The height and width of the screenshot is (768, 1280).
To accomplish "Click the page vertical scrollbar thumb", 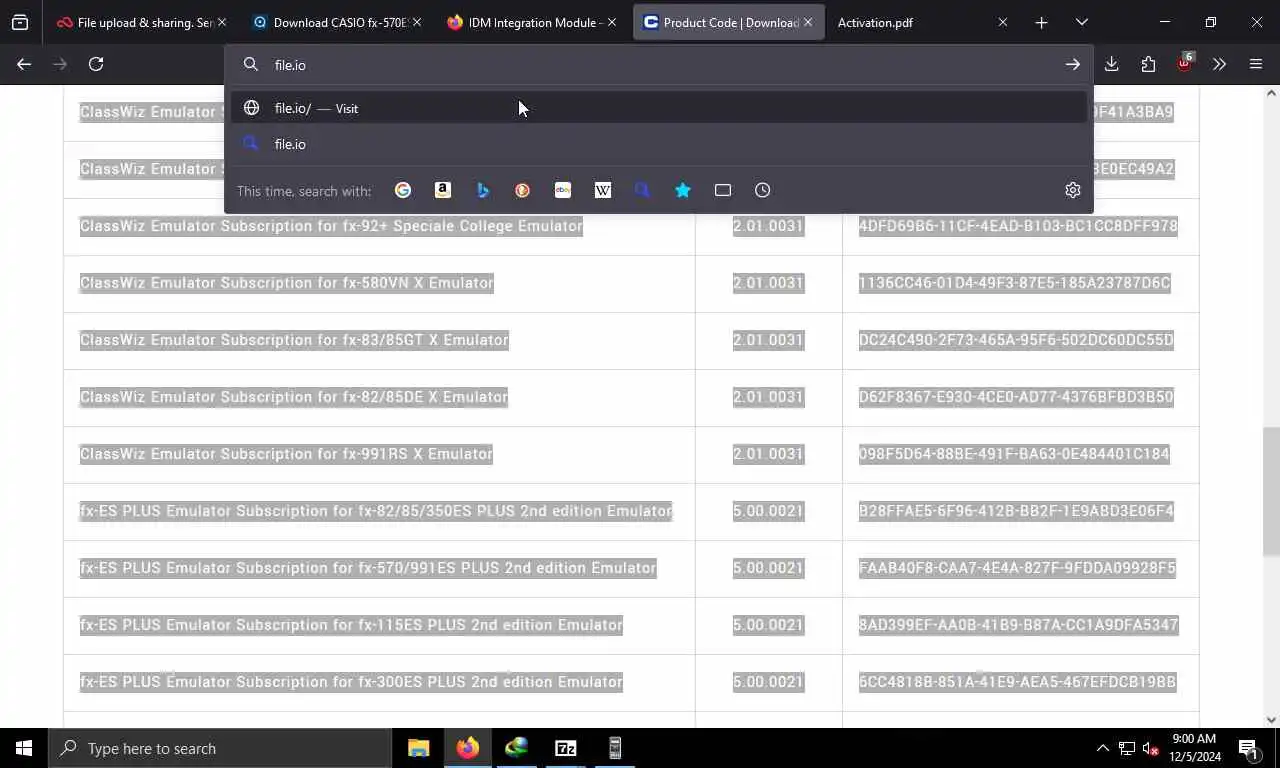I will (1271, 492).
